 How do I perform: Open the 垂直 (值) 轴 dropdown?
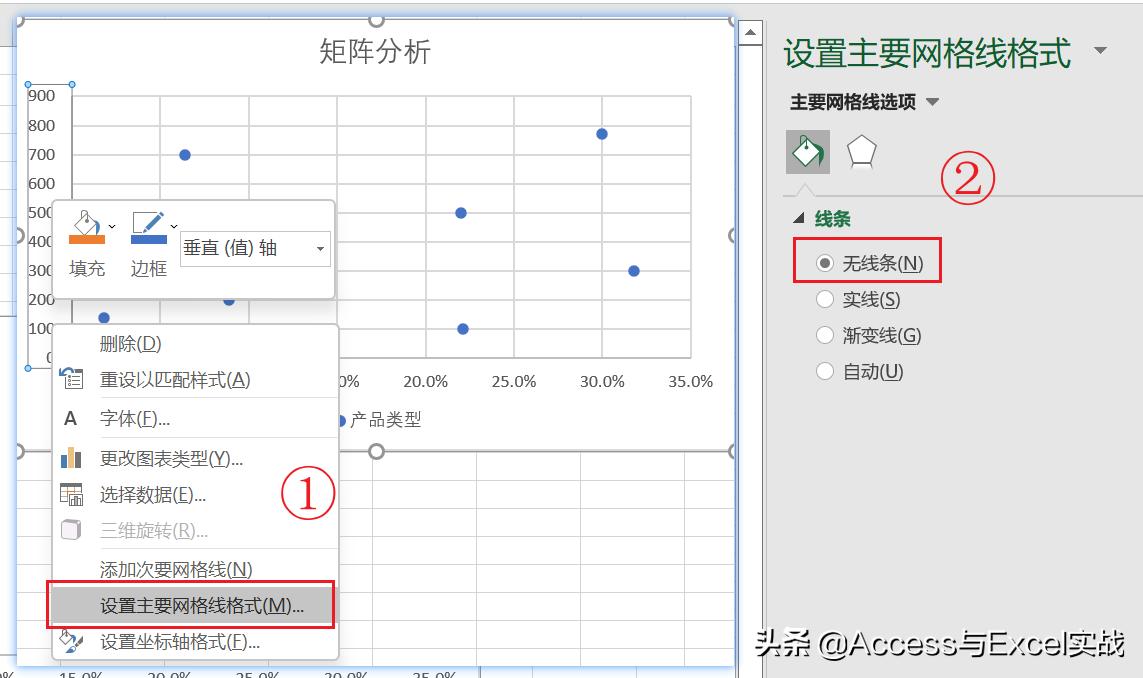[x=320, y=248]
